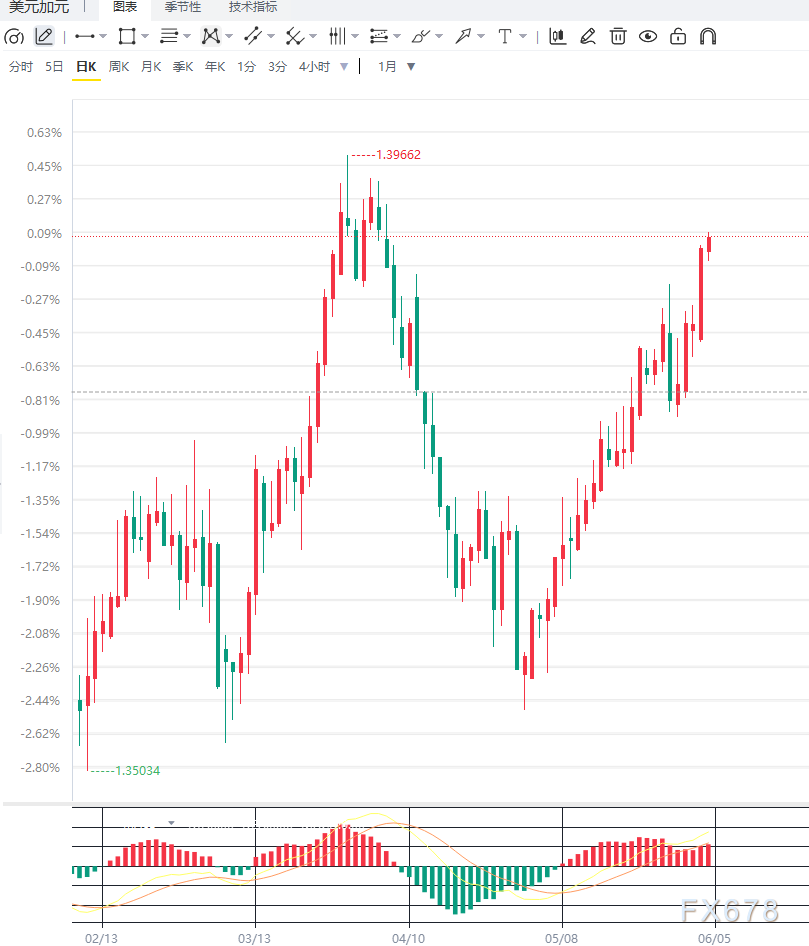Delete drawings with the trash icon
Screen dimensions: 809x946
[618, 36]
